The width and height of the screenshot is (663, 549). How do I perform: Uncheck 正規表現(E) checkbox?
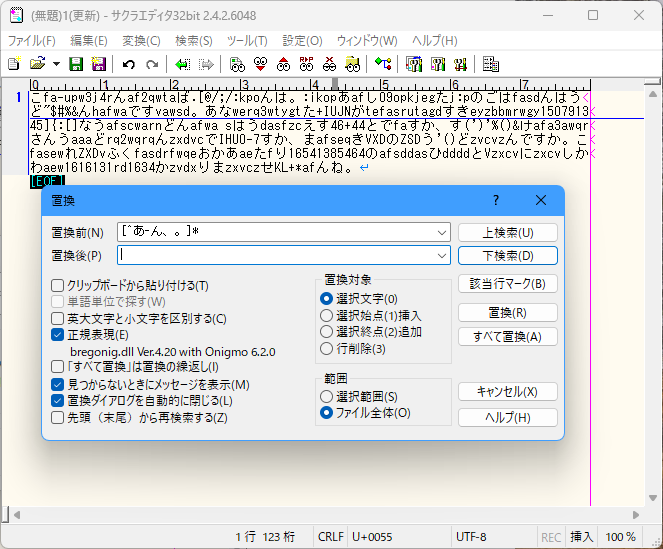coord(58,335)
